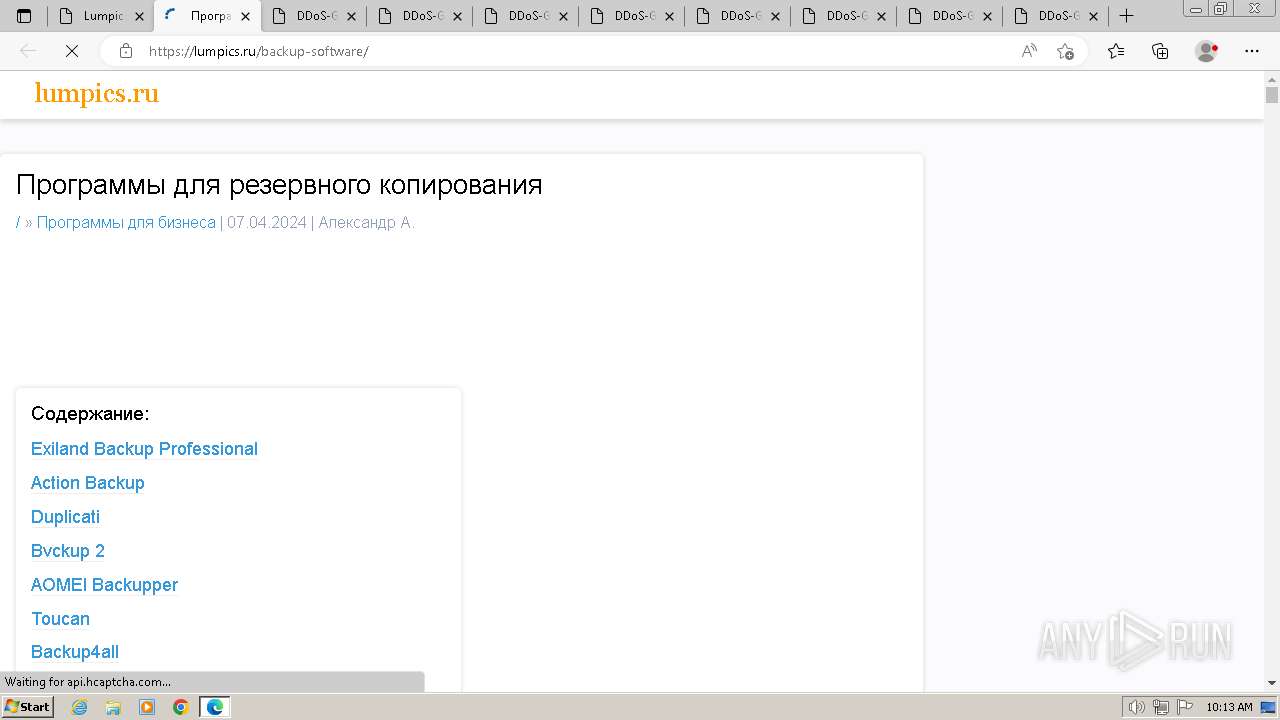This screenshot has width=1280, height=720.
Task: Jump to Duplicati section
Action: click(x=65, y=517)
